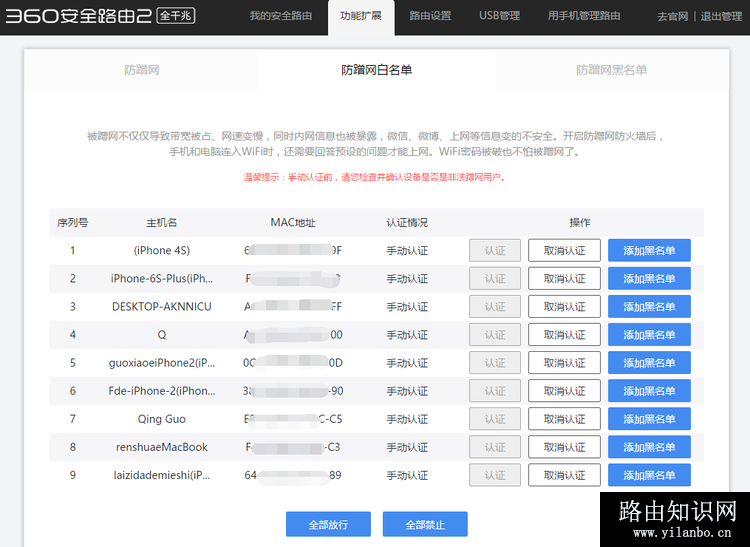Click the red 温馨提示 warning text
750x547 pixels.
(375, 177)
